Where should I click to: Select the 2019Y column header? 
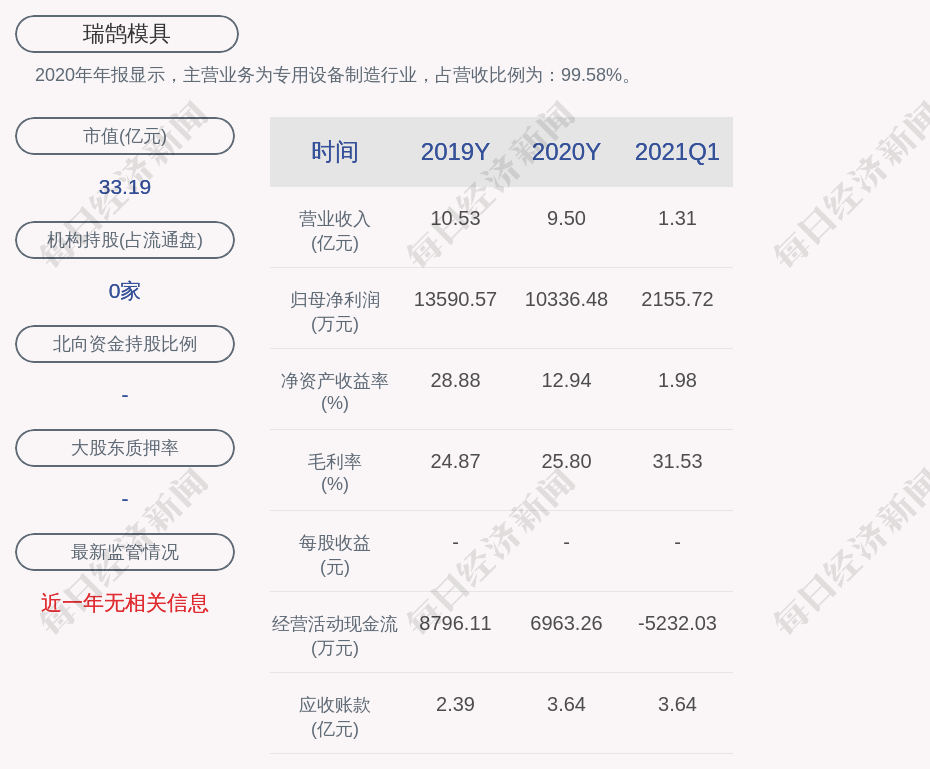point(455,152)
